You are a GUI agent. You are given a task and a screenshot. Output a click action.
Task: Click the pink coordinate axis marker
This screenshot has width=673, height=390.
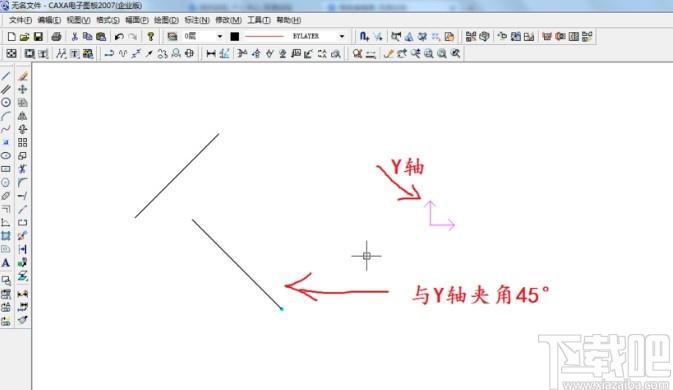pos(439,215)
